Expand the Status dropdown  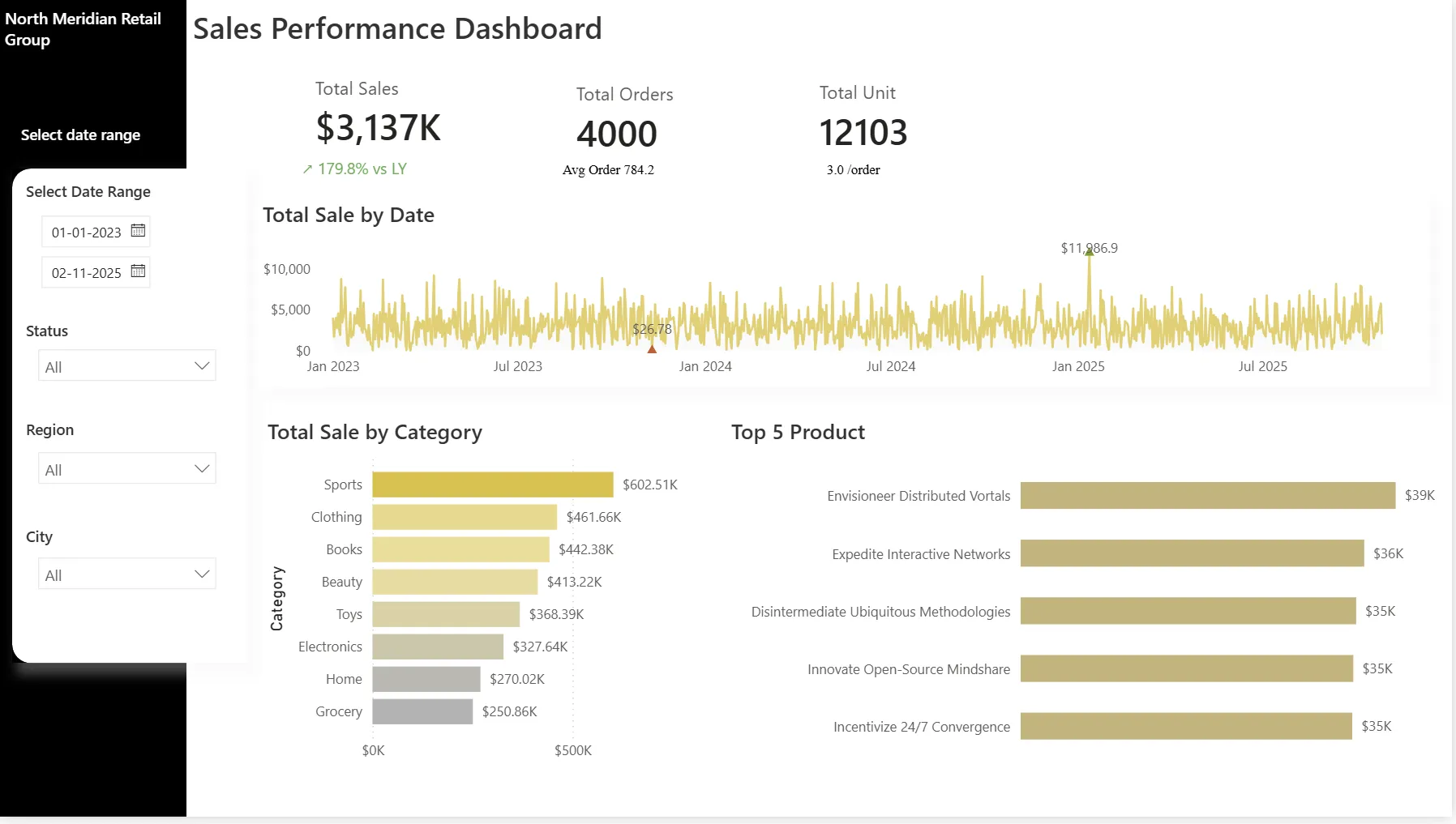tap(127, 365)
